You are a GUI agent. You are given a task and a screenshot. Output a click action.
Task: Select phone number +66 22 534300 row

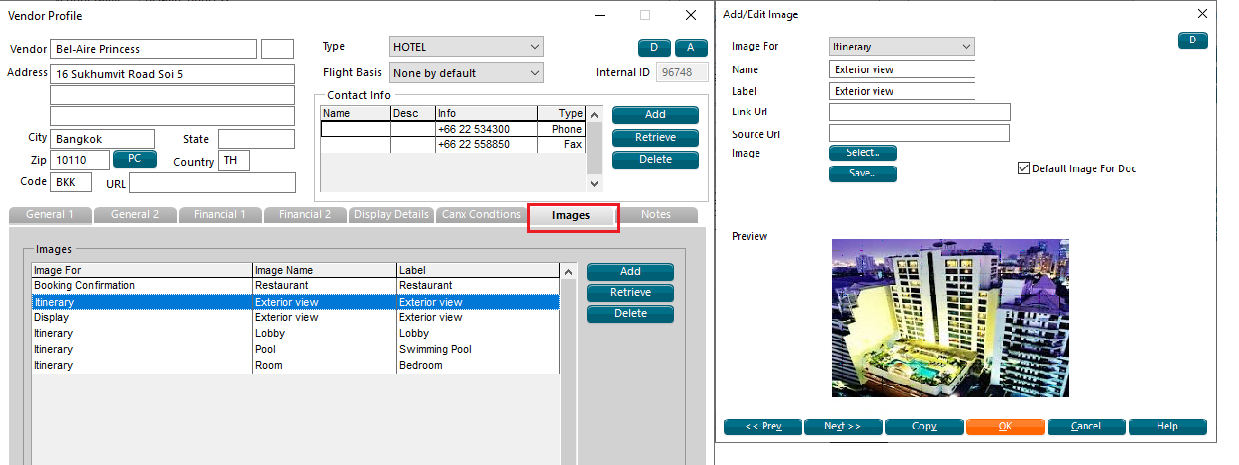tap(453, 130)
